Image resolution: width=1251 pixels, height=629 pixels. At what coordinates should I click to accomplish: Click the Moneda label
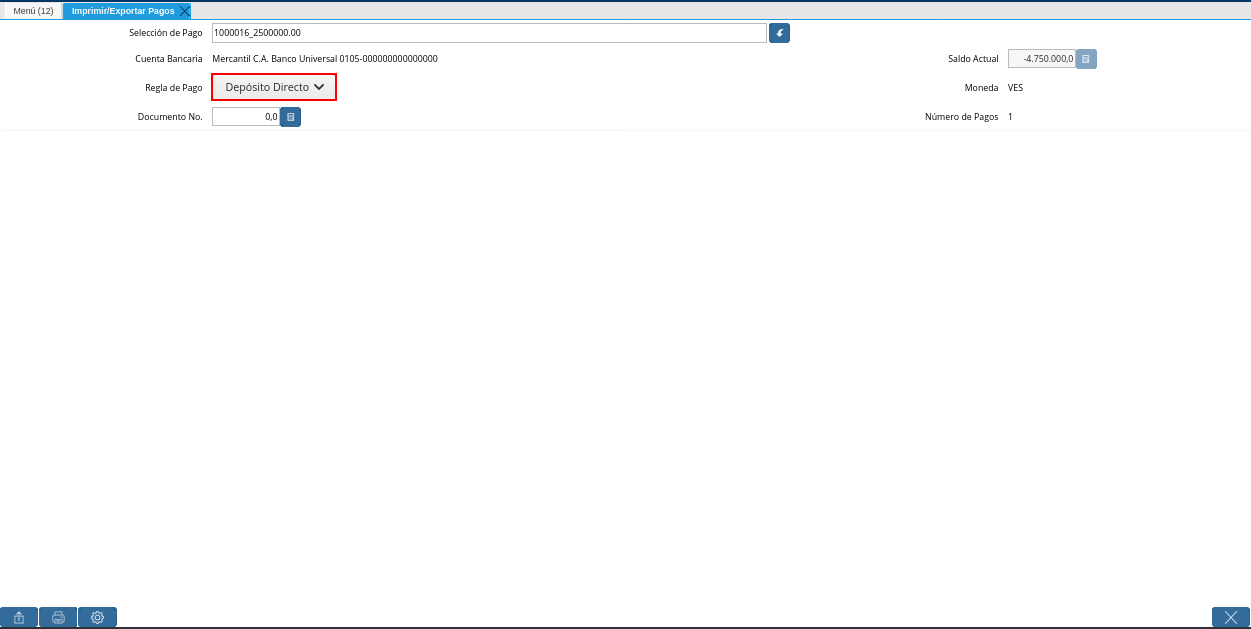[981, 88]
